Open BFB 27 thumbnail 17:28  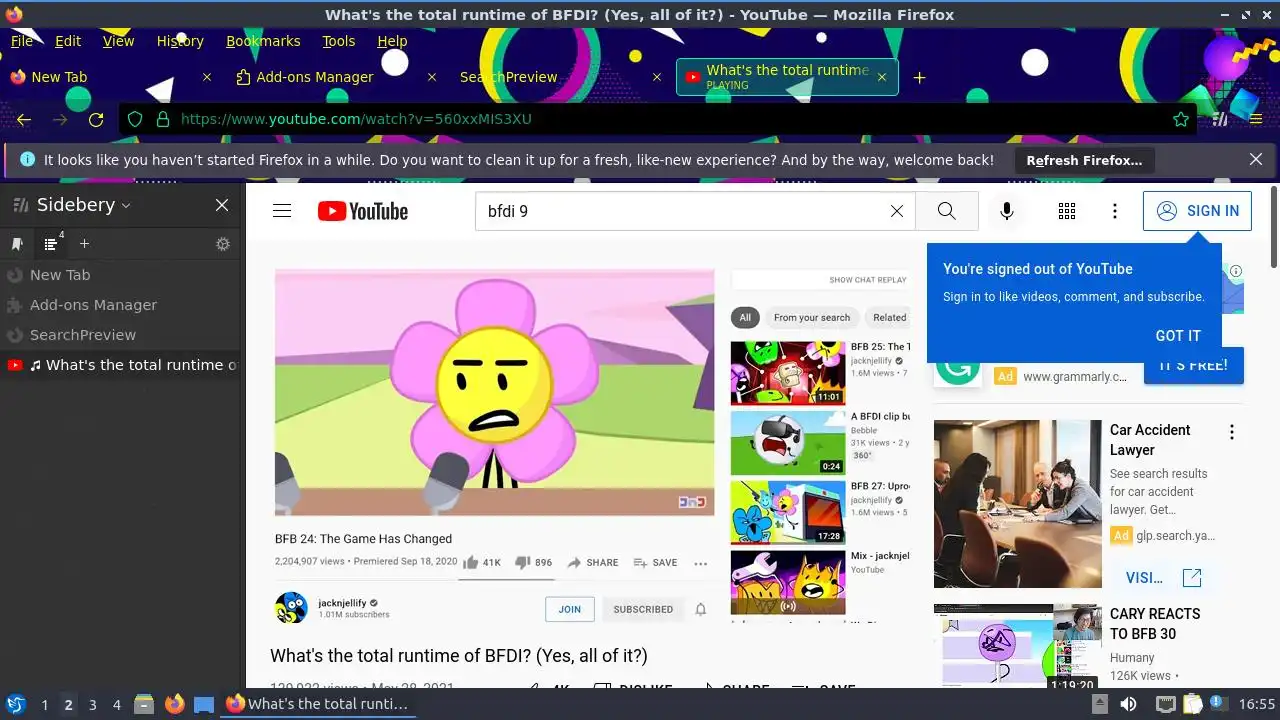[788, 513]
